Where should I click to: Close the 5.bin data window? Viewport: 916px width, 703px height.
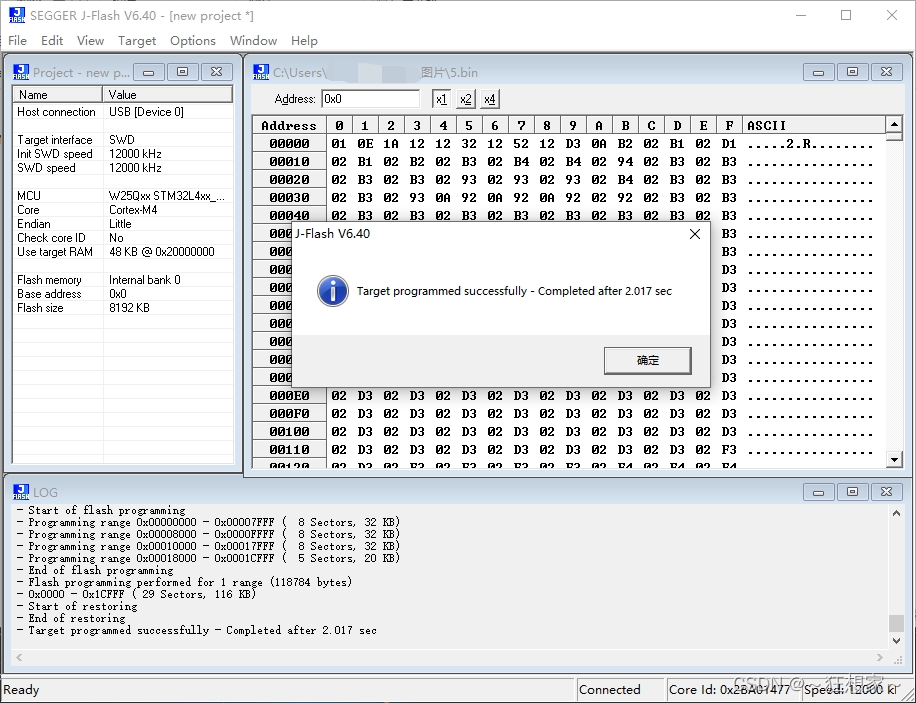(886, 72)
